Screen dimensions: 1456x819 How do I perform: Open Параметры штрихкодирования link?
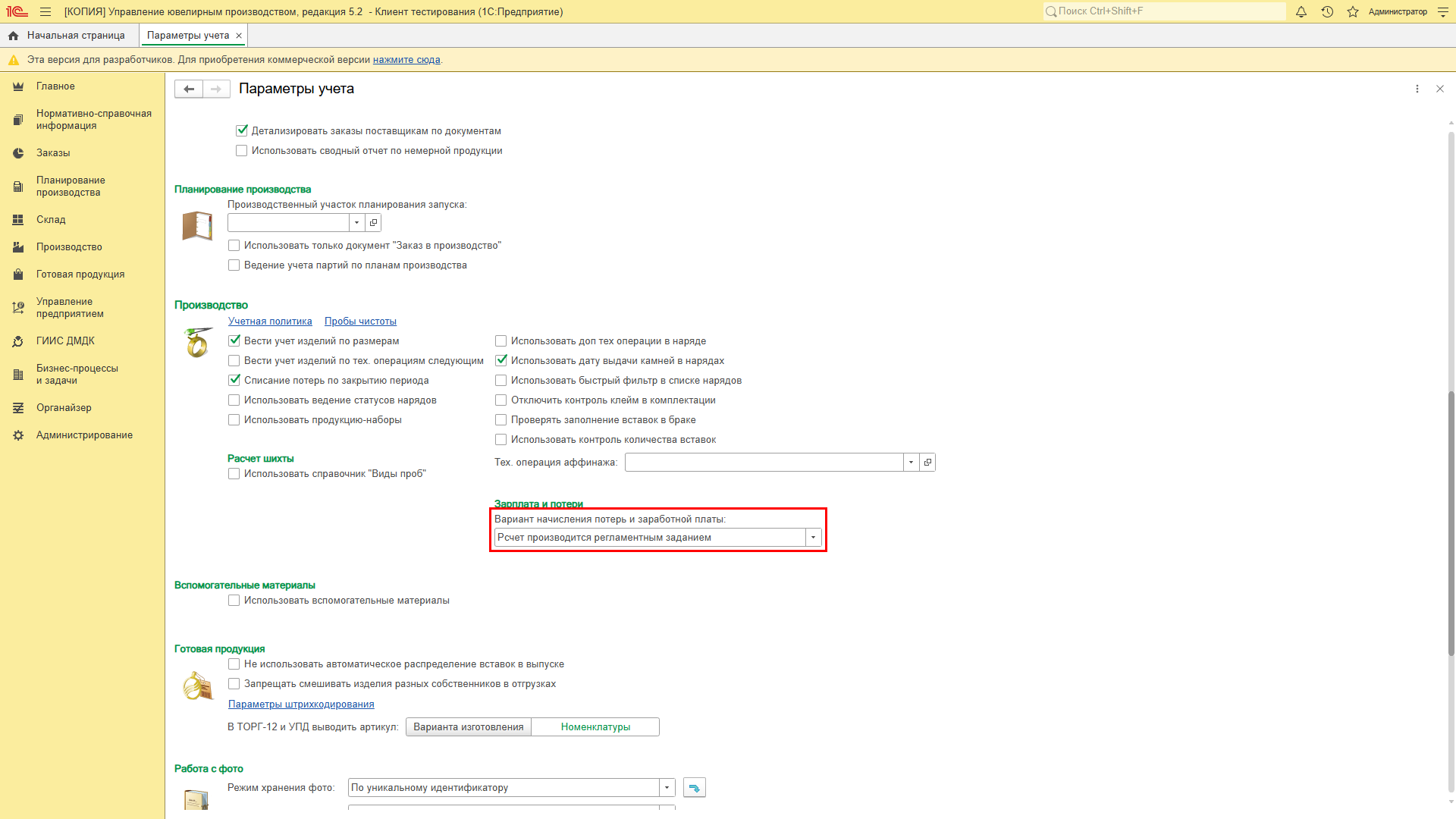(x=301, y=704)
